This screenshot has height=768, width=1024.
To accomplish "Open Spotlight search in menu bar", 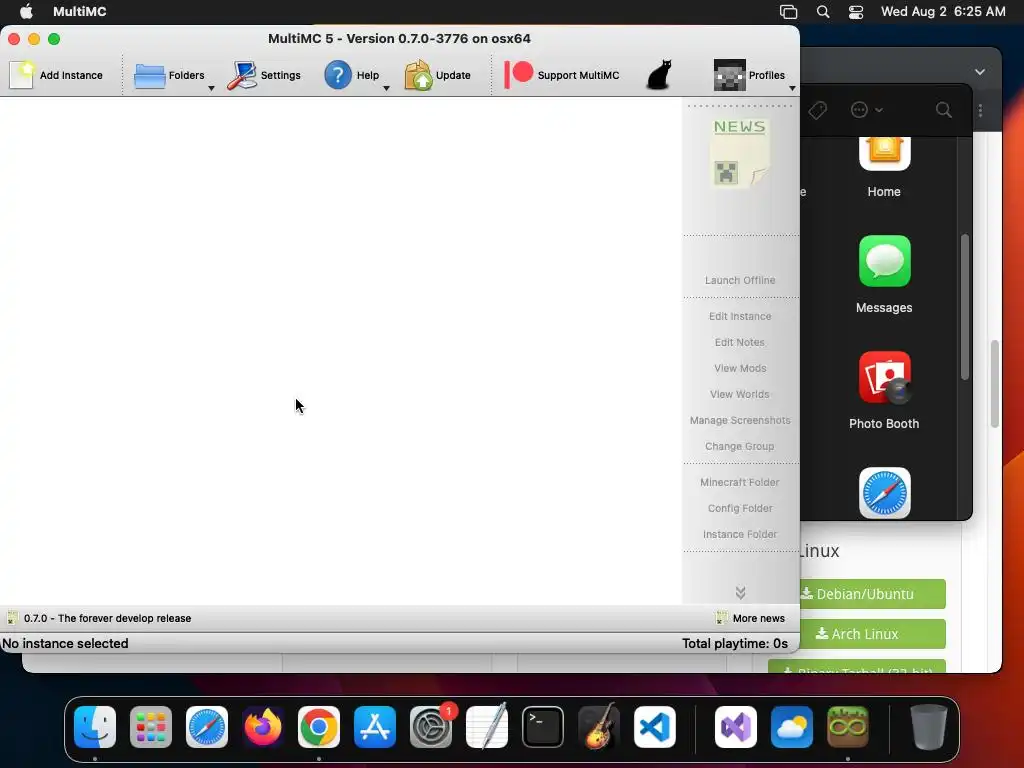I will click(823, 12).
